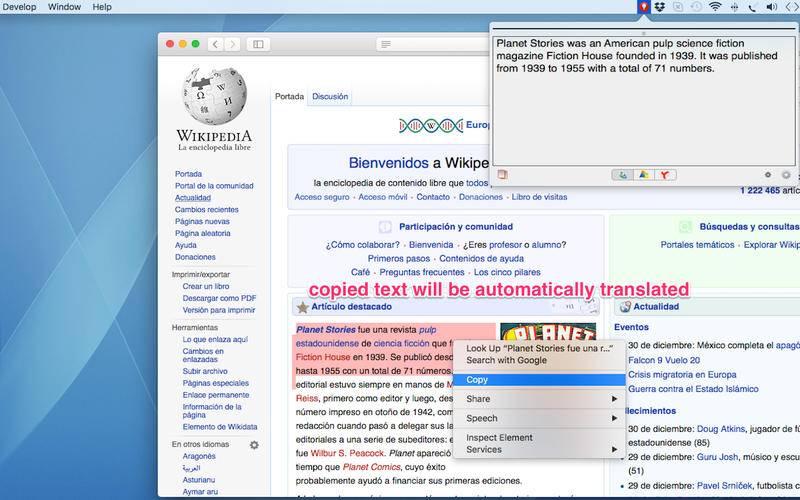Select Aragonés language link

199,456
